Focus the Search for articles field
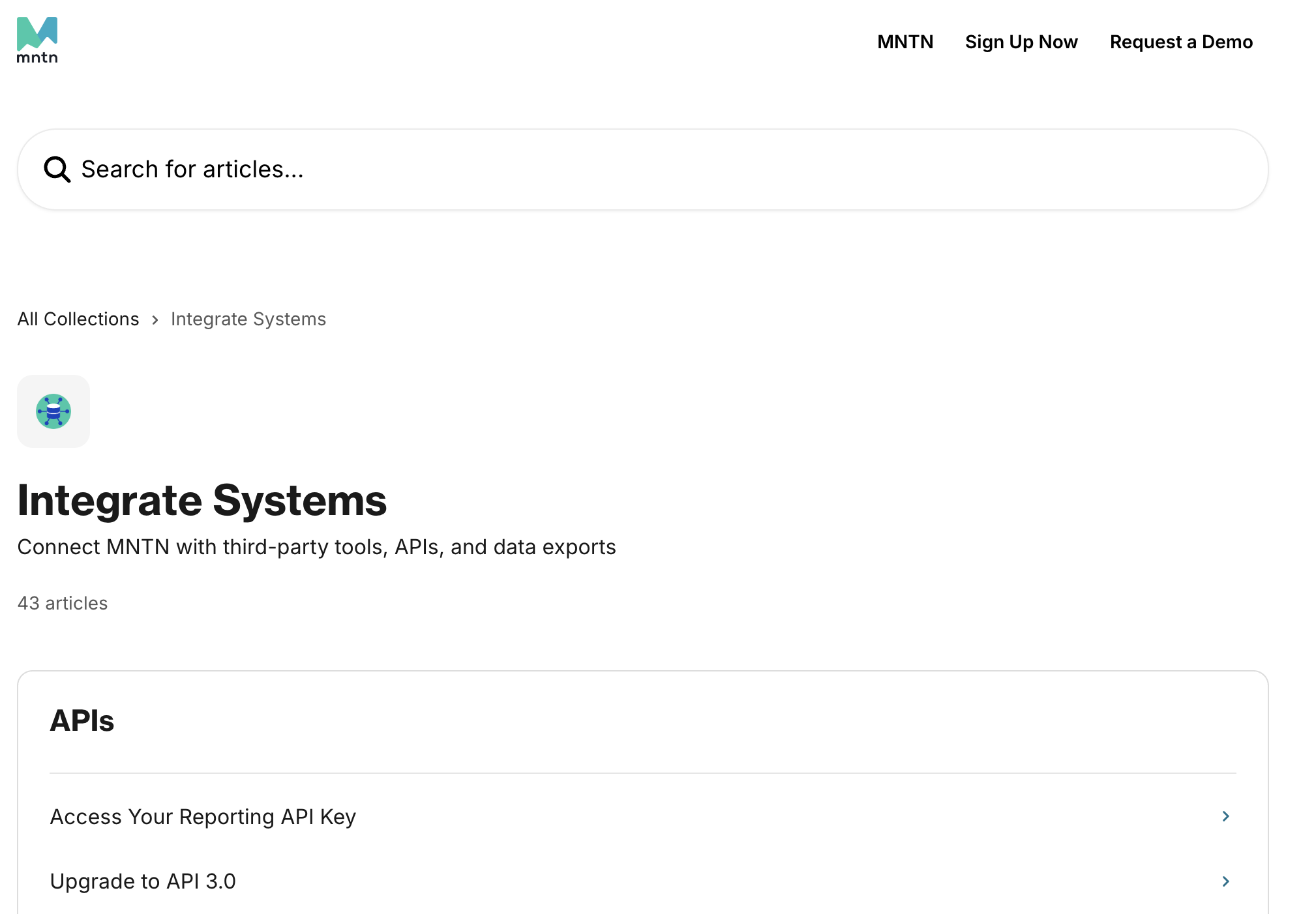The image size is (1316, 914). coord(643,170)
